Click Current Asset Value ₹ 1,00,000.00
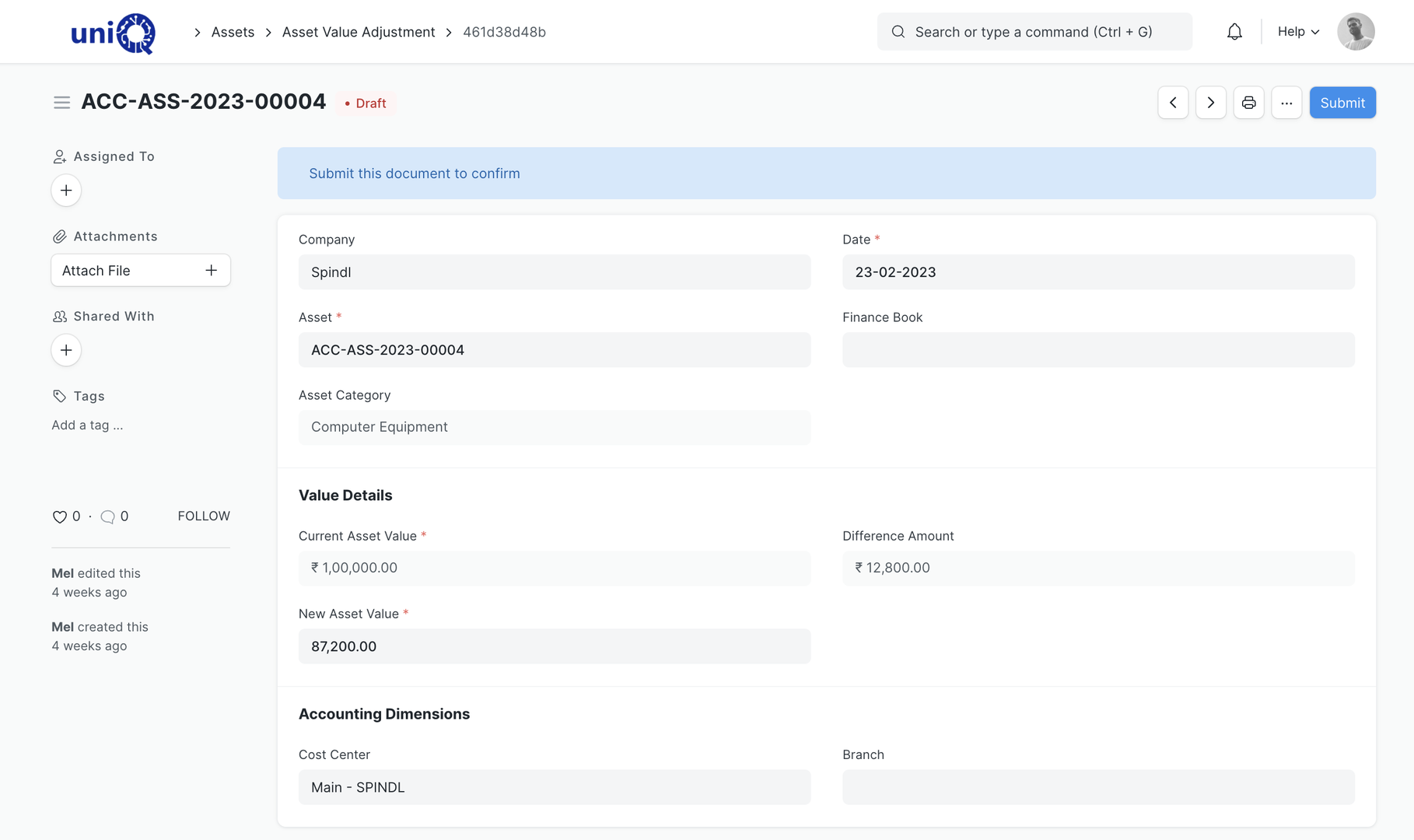 click(555, 568)
